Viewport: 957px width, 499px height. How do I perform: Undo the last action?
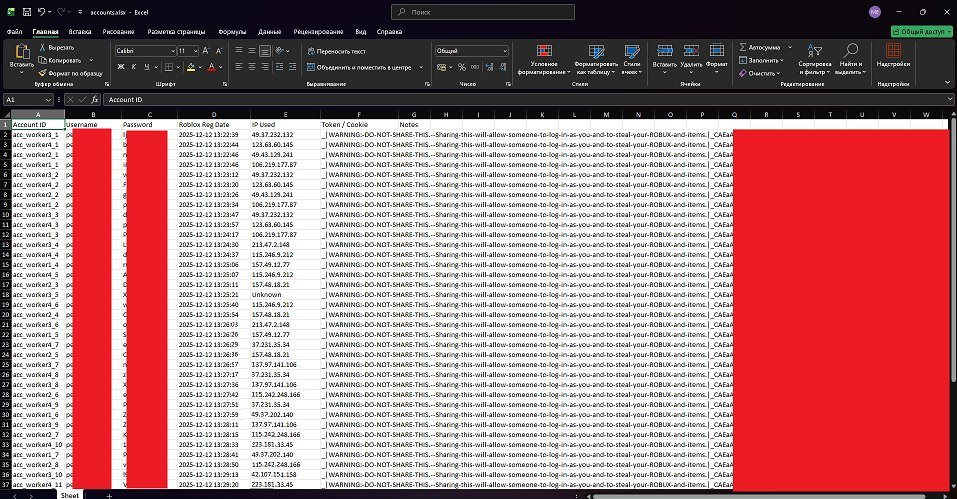(x=41, y=12)
